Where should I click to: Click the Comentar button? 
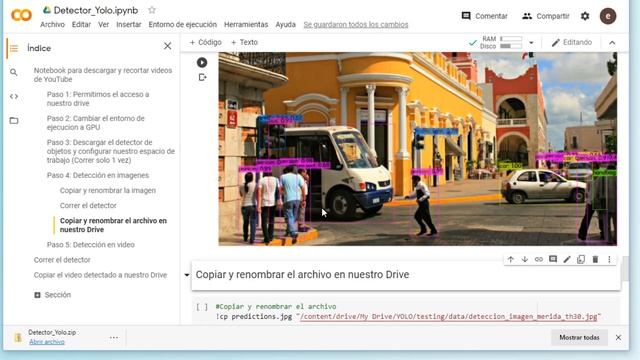pos(484,16)
